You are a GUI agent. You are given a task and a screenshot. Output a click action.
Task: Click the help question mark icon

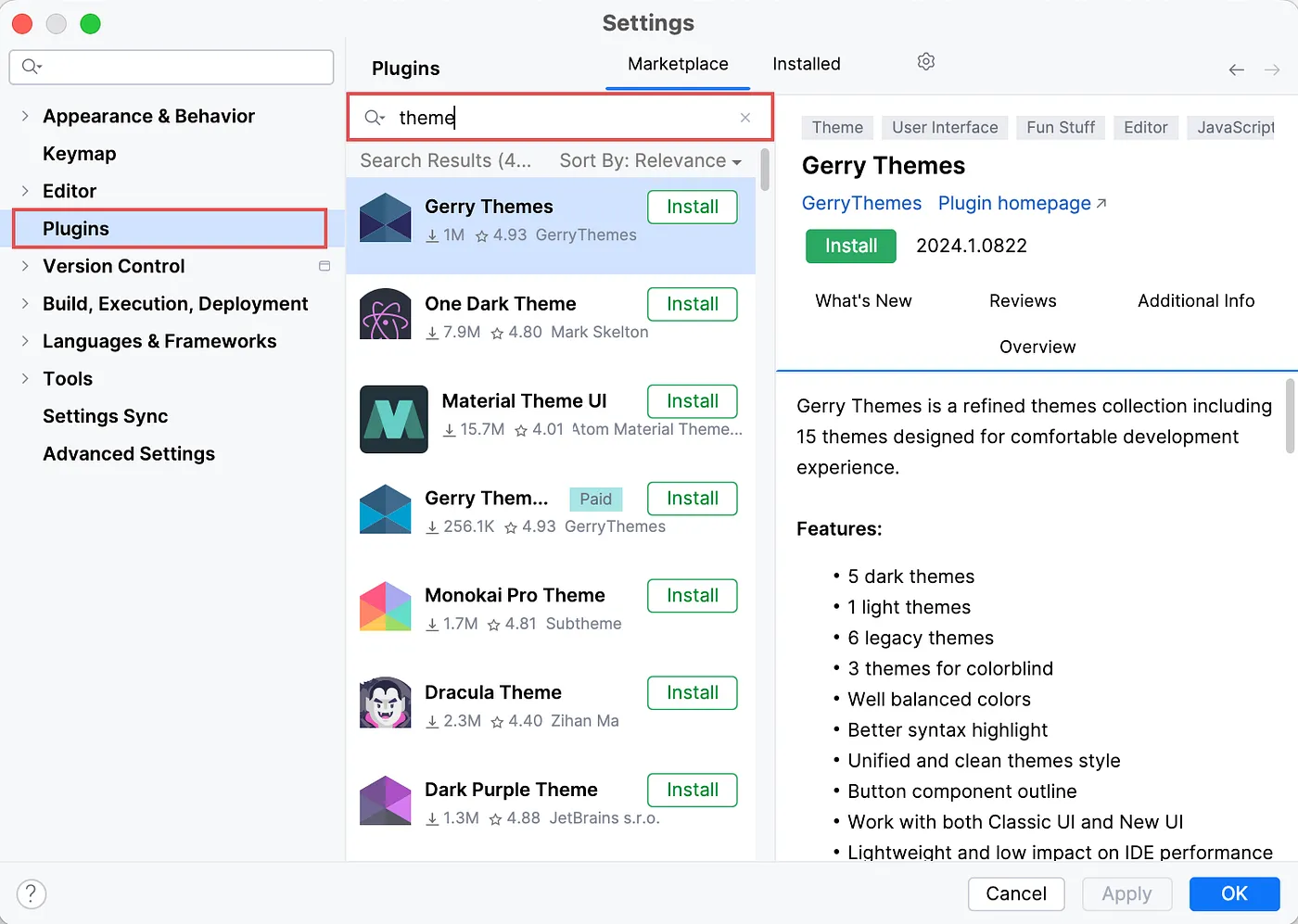[31, 893]
